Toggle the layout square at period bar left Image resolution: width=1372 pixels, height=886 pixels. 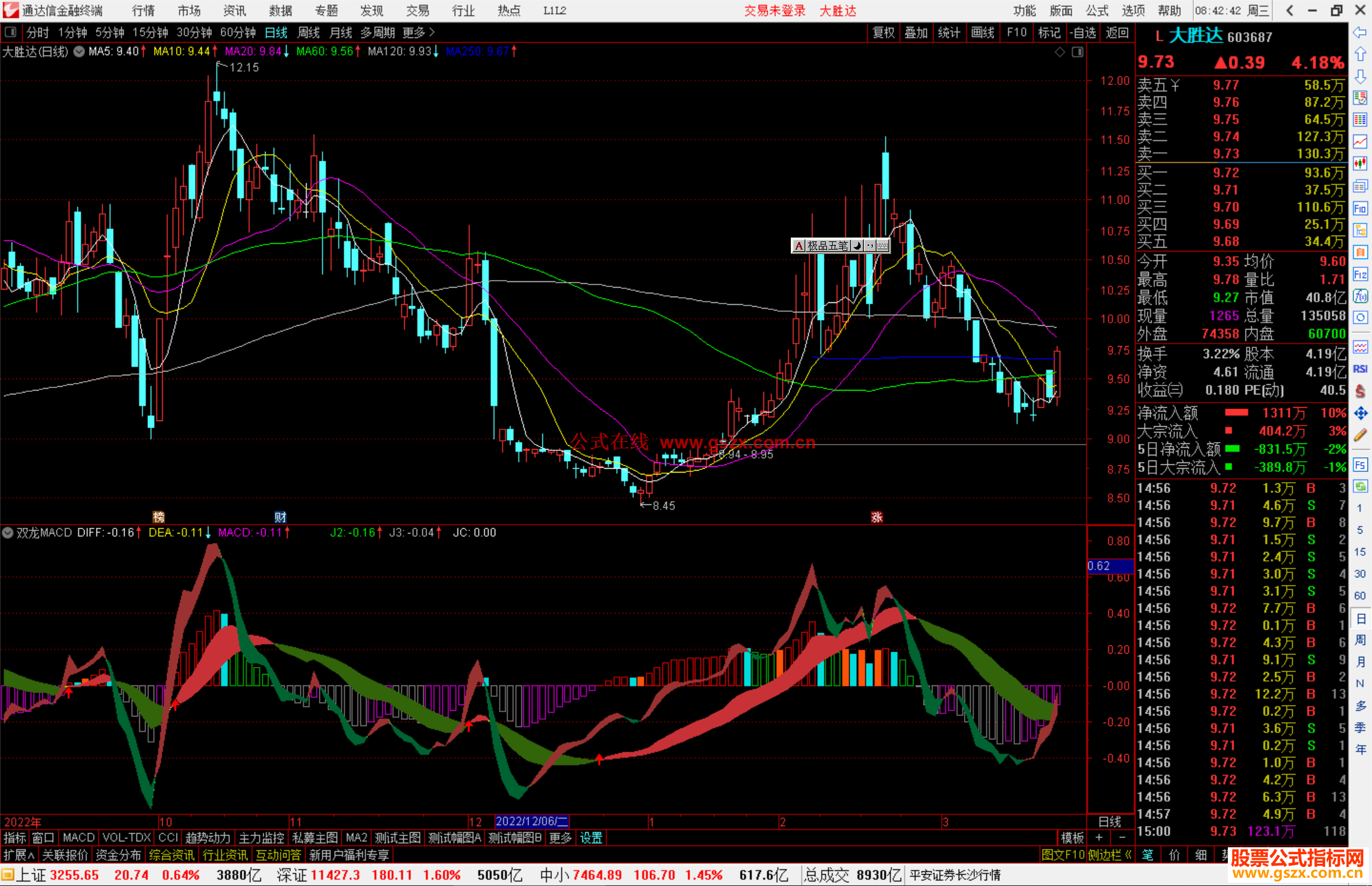[11, 32]
